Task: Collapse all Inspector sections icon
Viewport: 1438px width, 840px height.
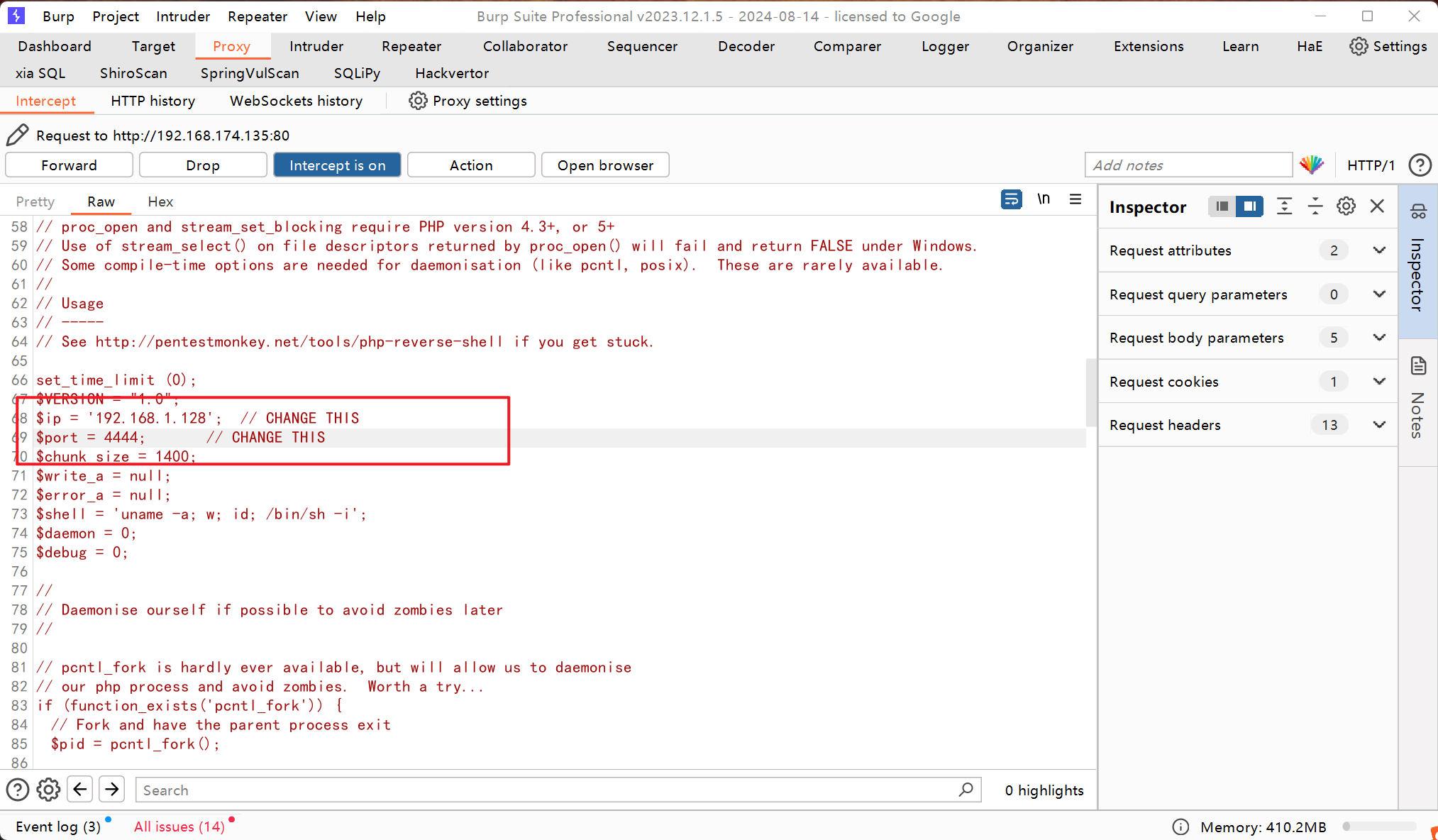Action: pos(1315,206)
